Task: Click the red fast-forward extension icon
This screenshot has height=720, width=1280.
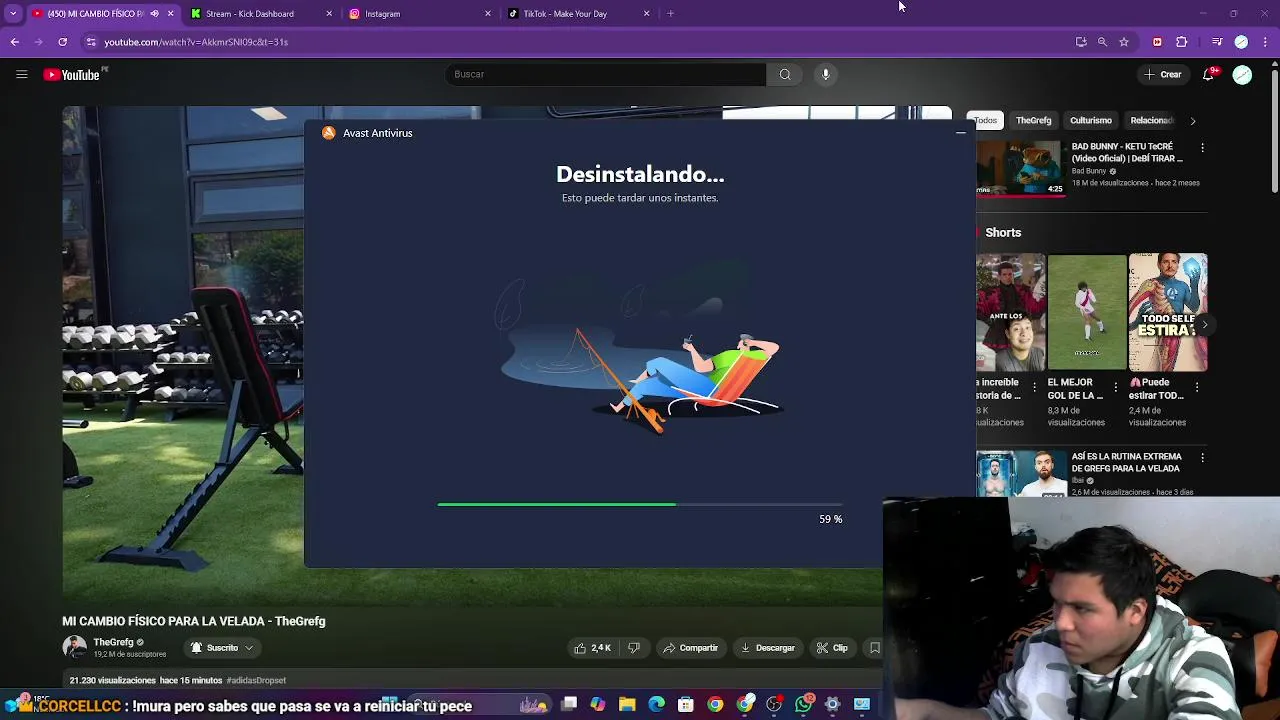Action: [x=1157, y=42]
